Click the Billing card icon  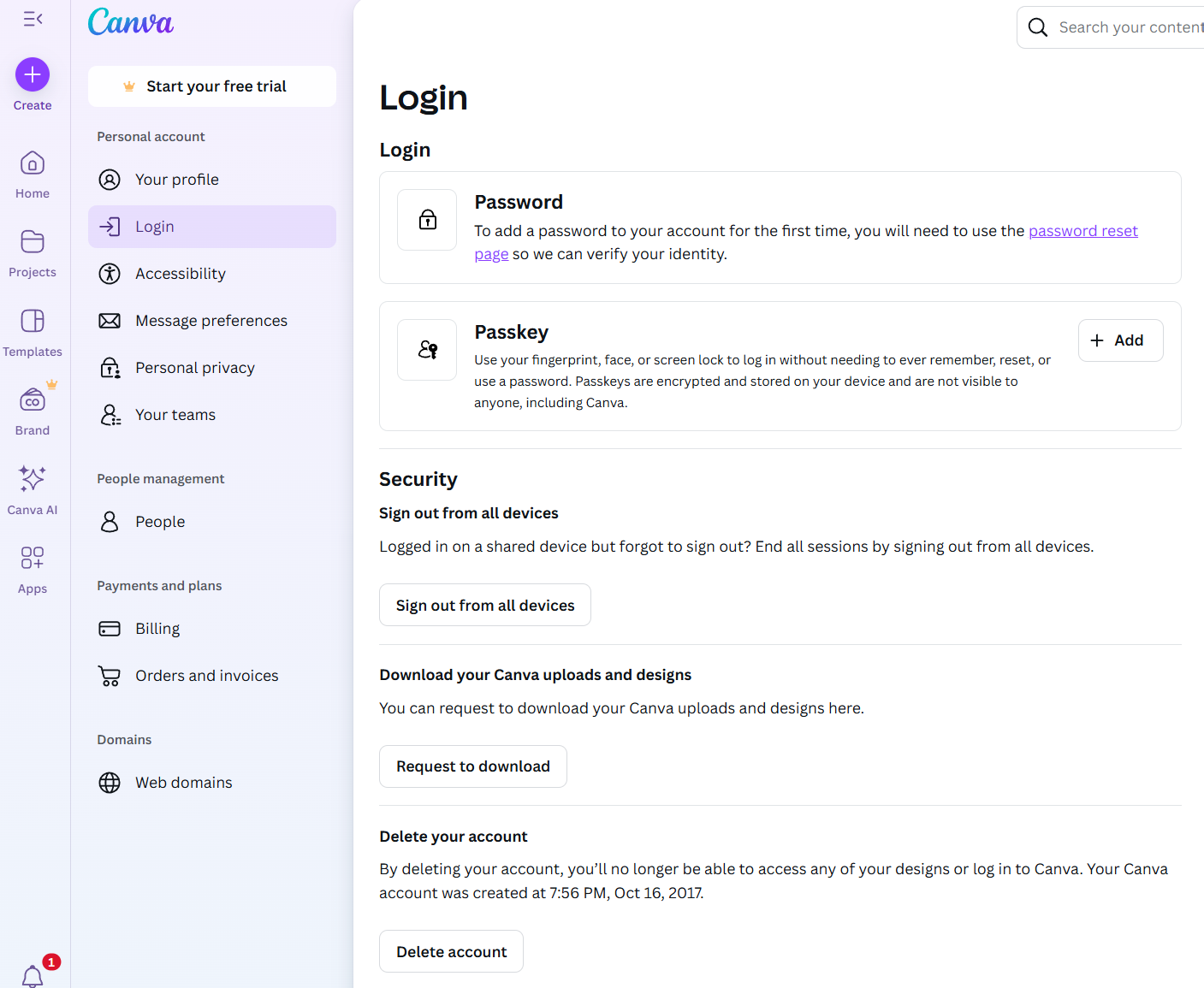110,629
